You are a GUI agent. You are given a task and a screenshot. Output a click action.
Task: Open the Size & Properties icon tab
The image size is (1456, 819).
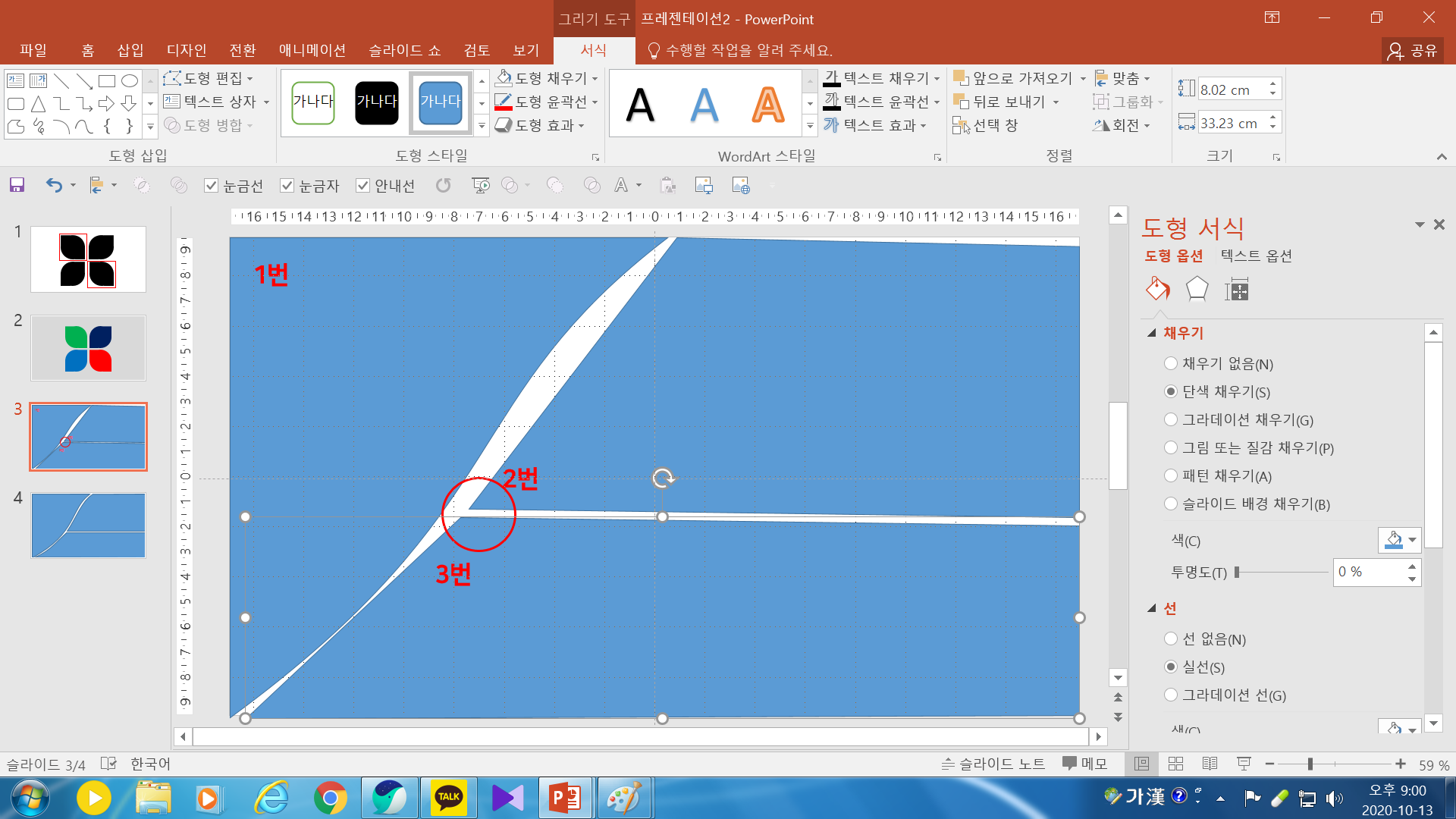[x=1236, y=289]
